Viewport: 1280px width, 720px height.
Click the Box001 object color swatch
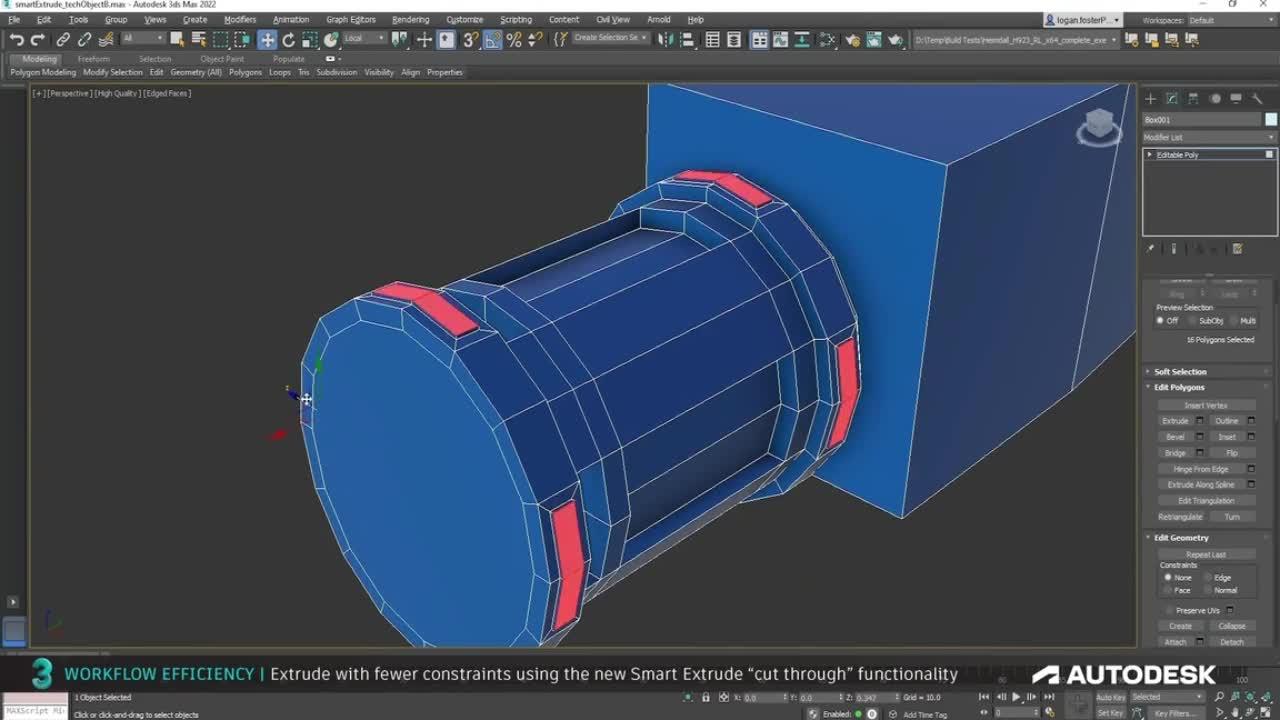[1271, 119]
